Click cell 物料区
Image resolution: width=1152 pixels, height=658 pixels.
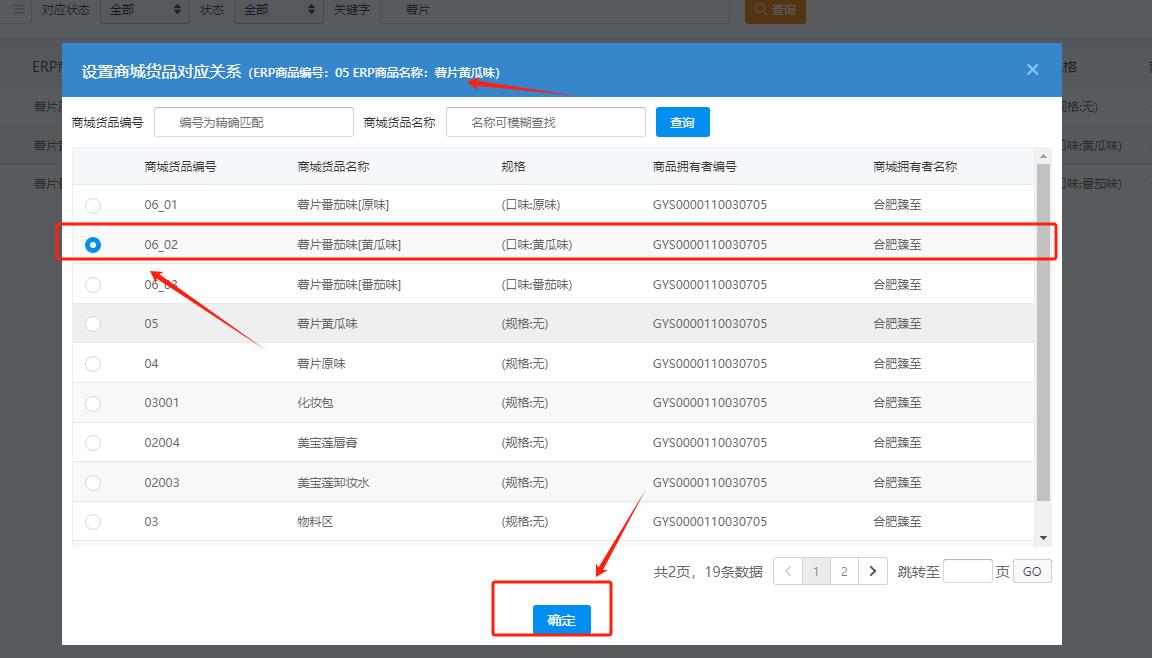tap(315, 521)
